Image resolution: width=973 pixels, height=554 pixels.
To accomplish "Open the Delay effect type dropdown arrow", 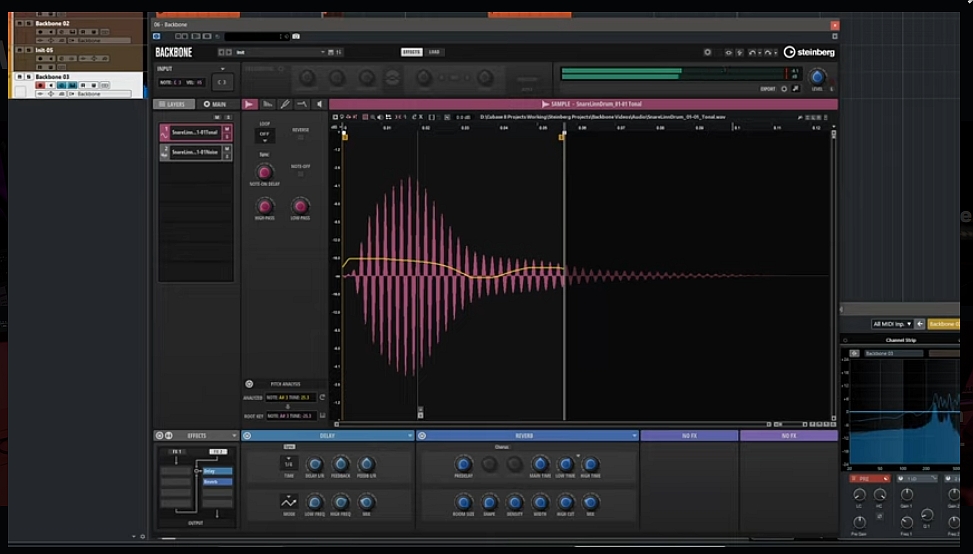I will point(410,436).
